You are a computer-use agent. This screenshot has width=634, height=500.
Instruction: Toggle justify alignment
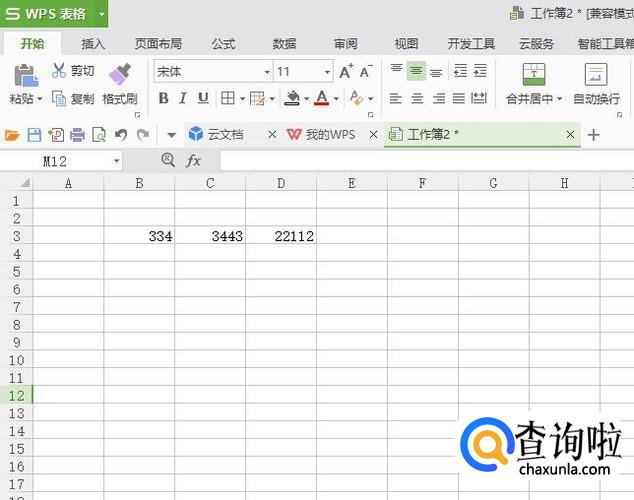(459, 98)
